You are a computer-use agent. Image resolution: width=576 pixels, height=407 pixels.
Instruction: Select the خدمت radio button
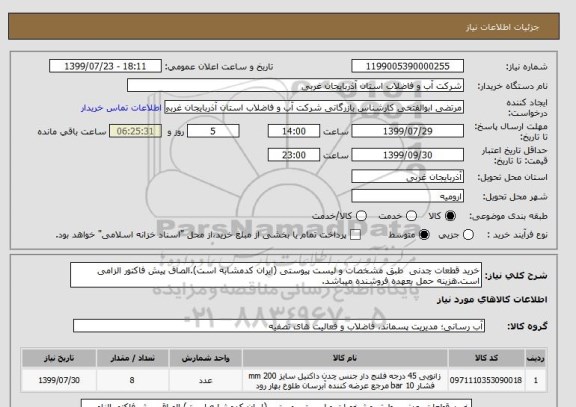pos(411,216)
